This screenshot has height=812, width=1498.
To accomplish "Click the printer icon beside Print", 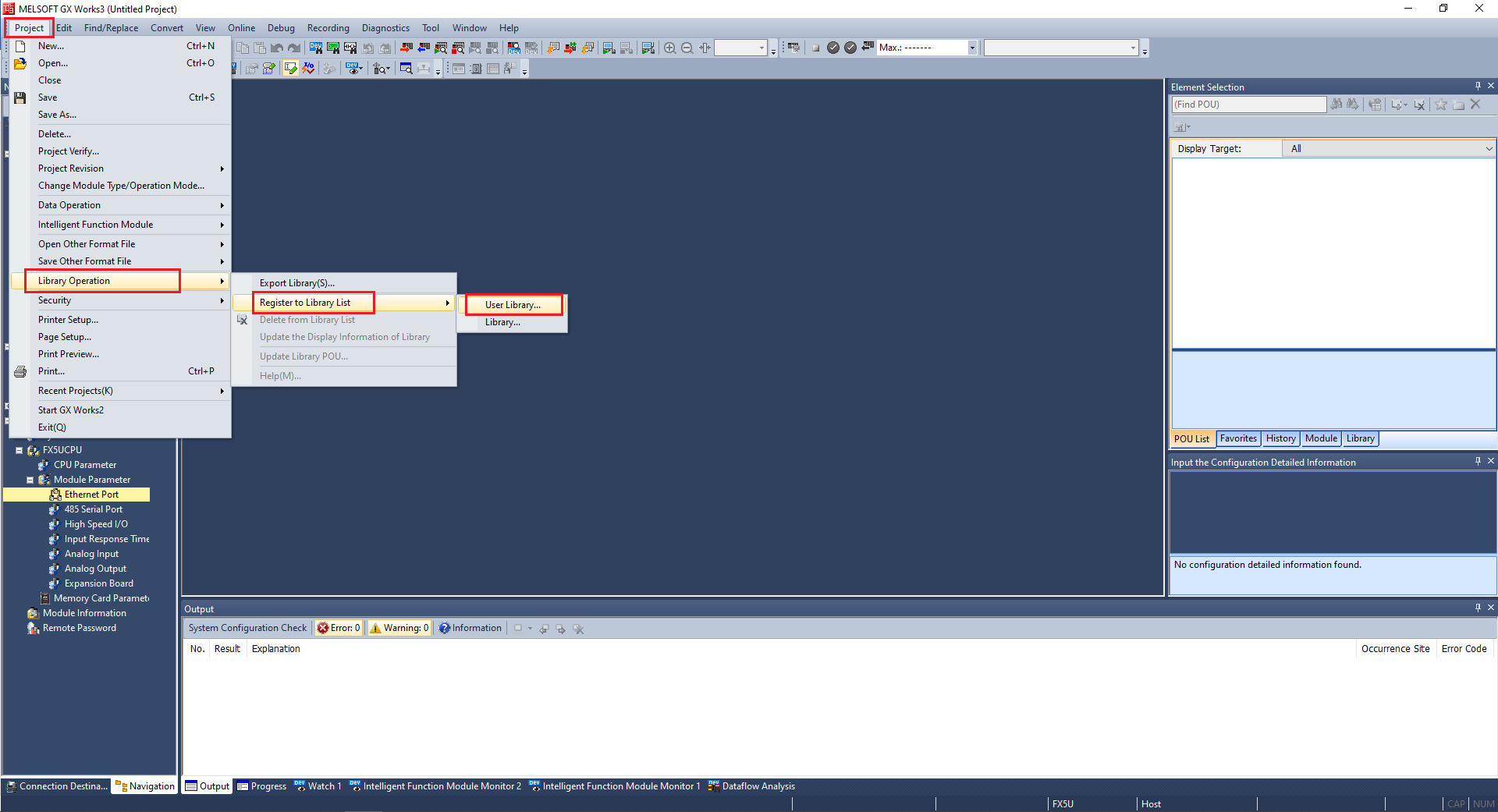I will tap(20, 371).
